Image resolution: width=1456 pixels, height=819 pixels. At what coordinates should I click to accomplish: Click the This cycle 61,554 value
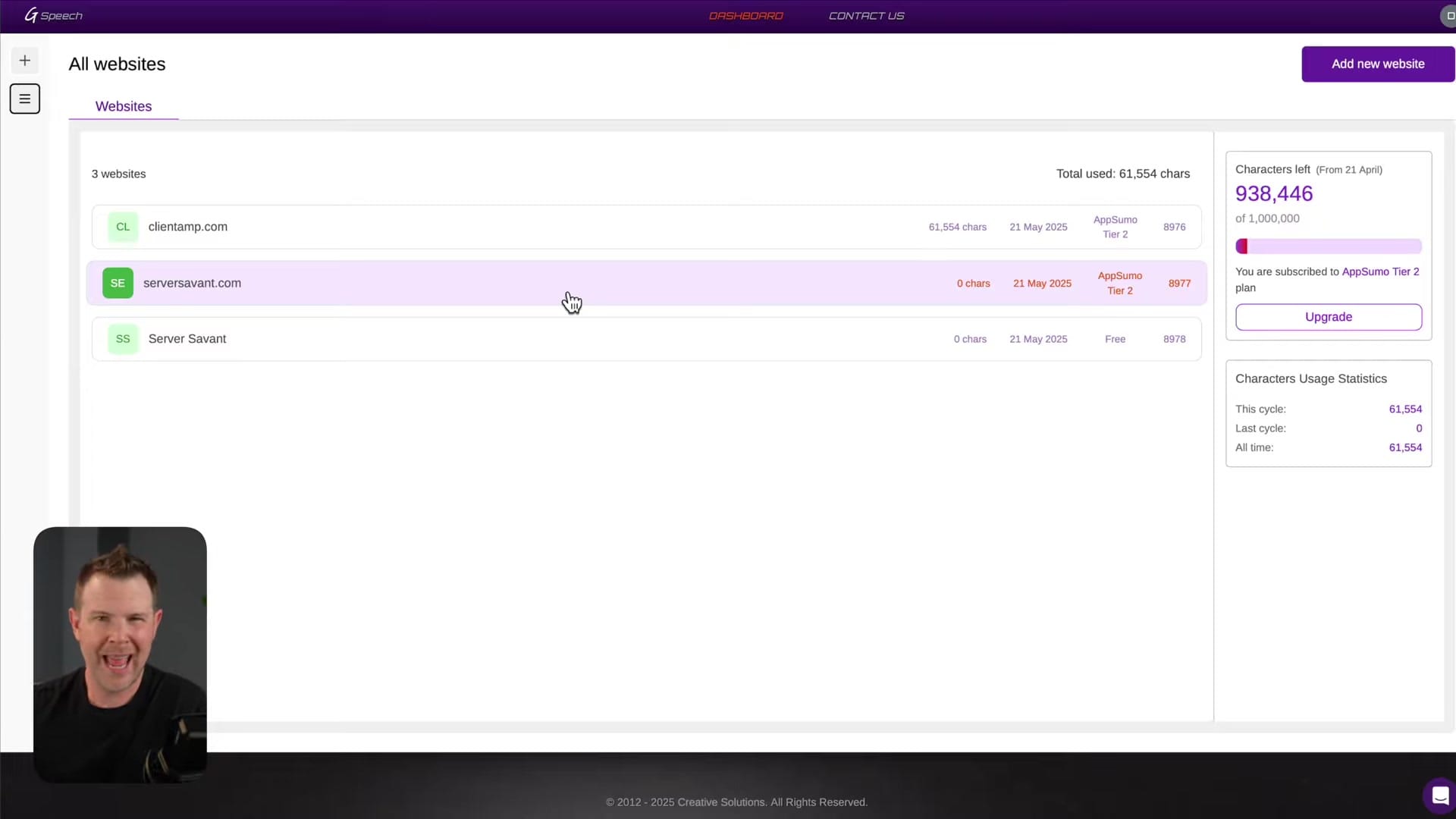tap(1405, 409)
